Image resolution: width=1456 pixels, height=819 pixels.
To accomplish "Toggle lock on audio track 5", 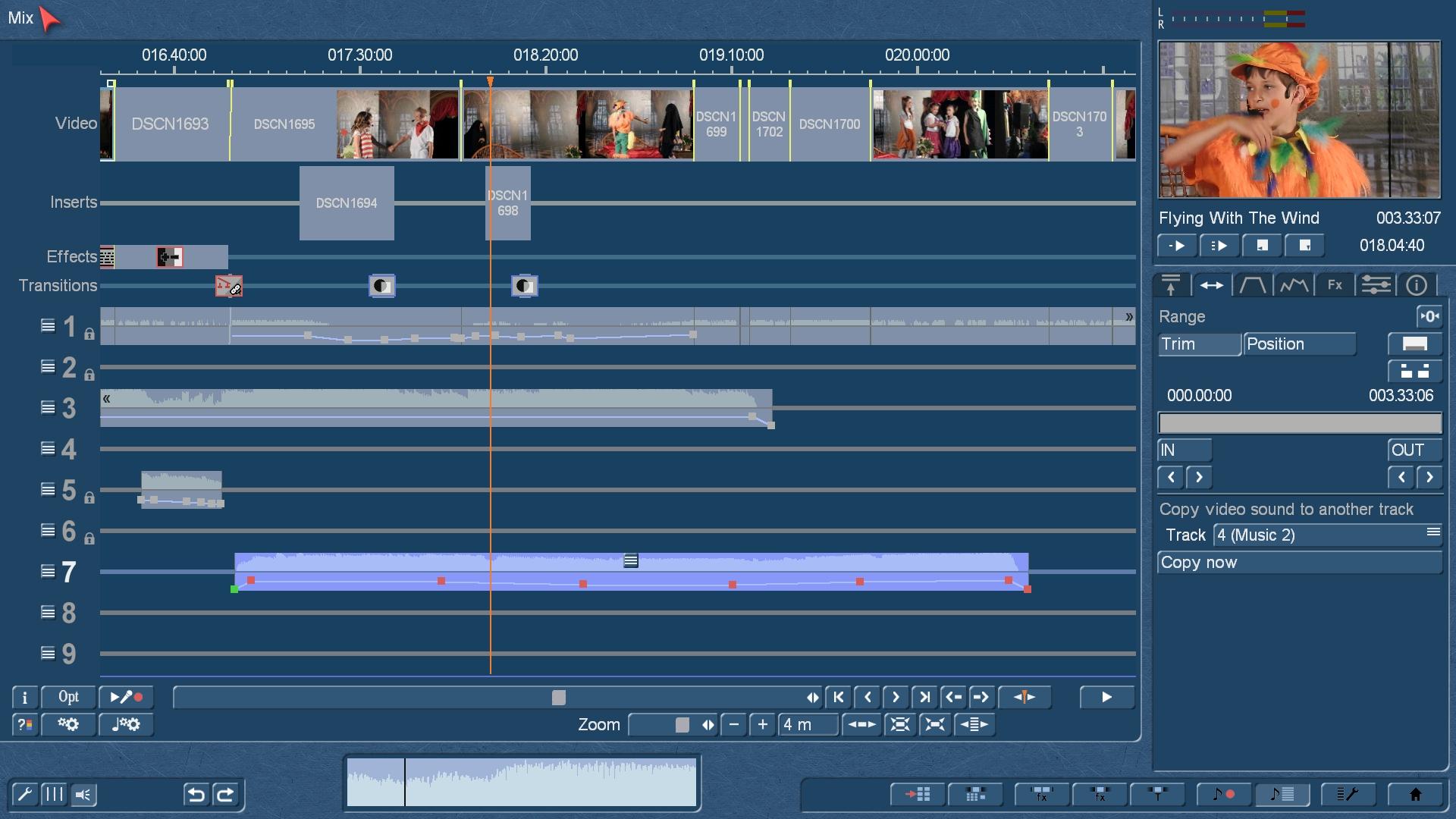I will 89,497.
